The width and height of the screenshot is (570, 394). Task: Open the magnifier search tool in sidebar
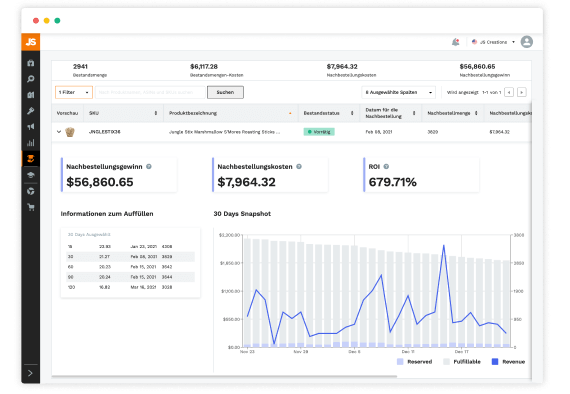31,79
